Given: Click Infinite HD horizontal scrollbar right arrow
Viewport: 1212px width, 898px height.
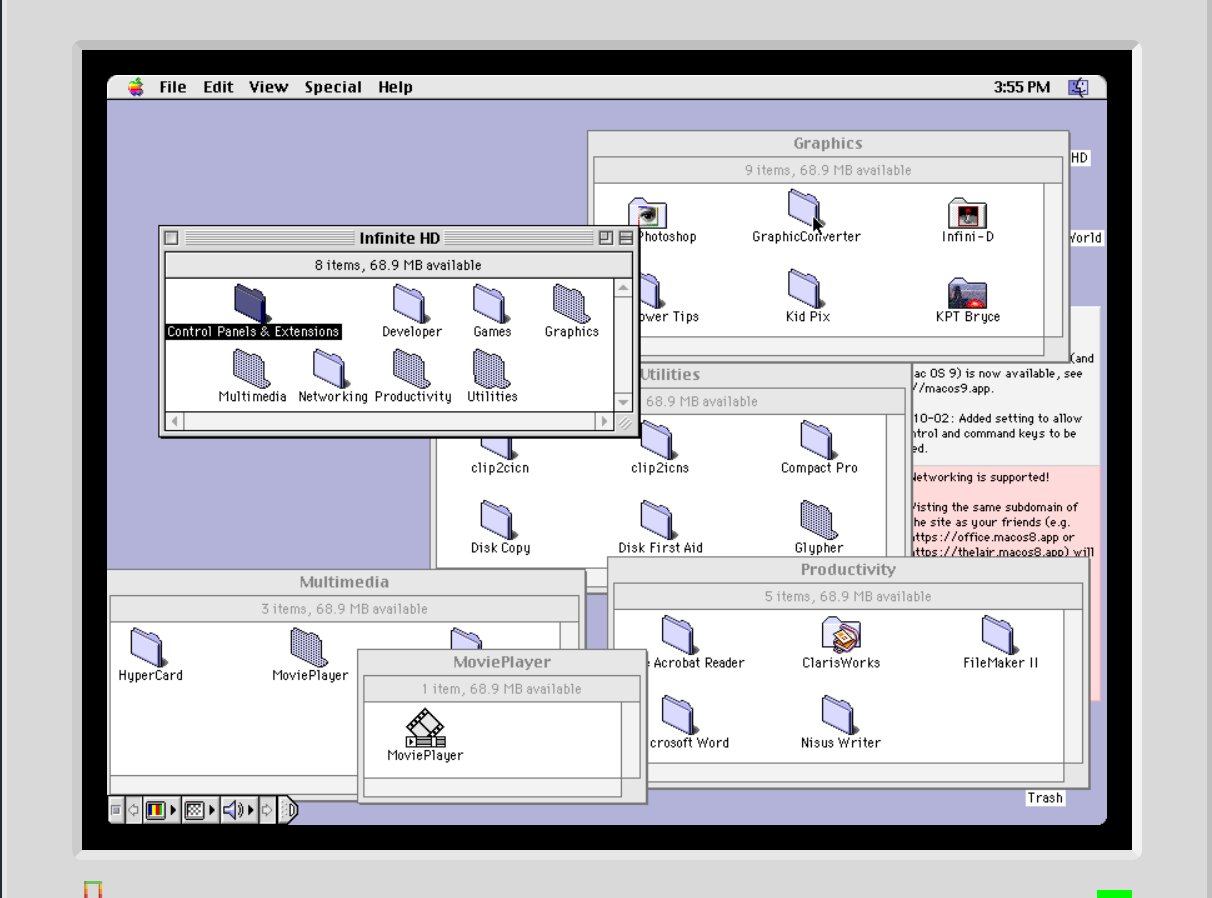Looking at the screenshot, I should (x=604, y=422).
